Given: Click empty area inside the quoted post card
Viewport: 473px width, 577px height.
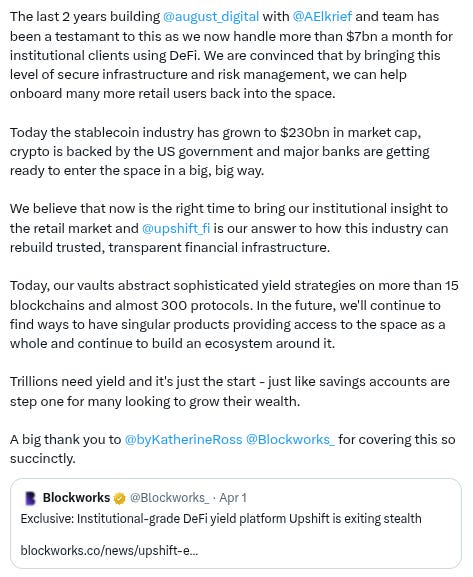Looking at the screenshot, I should click(x=331, y=551).
